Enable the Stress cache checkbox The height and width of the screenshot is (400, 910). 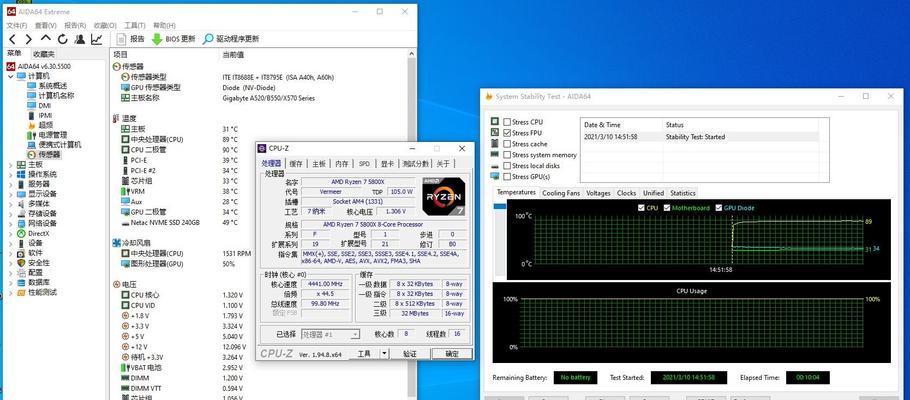tap(507, 144)
